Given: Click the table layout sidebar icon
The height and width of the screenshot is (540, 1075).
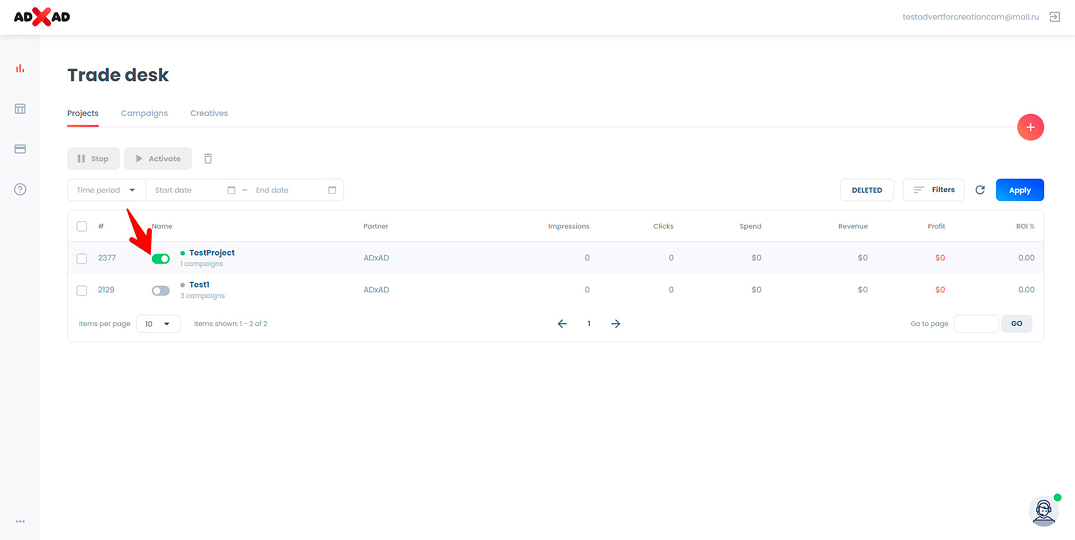Looking at the screenshot, I should pos(20,109).
